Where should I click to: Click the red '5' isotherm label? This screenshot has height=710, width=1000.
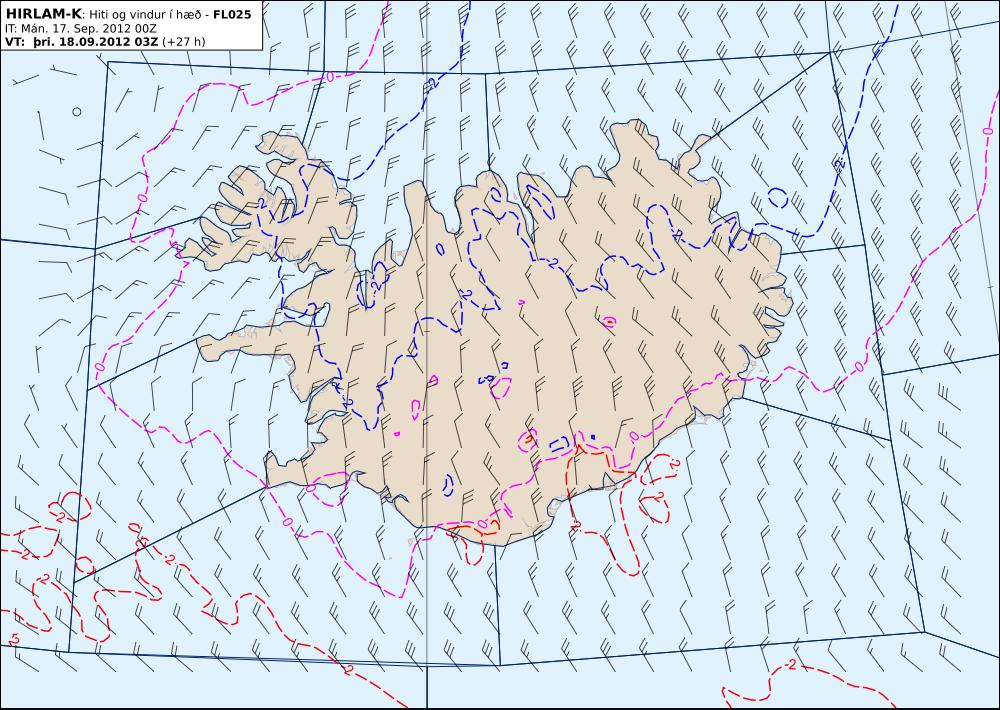[x=15, y=638]
